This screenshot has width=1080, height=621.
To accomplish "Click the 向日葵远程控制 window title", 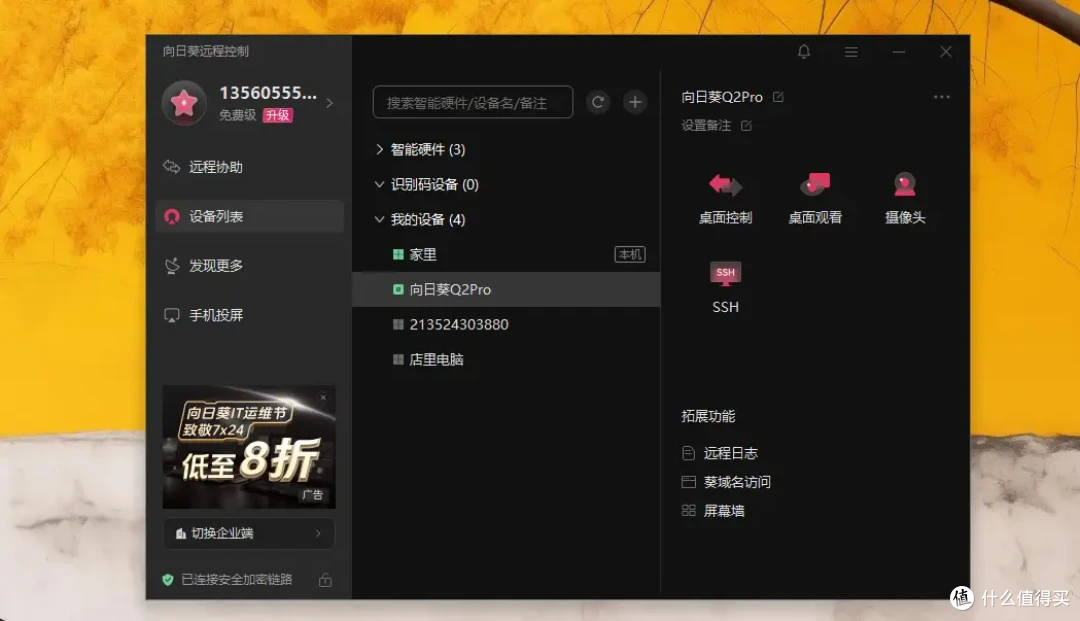I will tap(205, 52).
